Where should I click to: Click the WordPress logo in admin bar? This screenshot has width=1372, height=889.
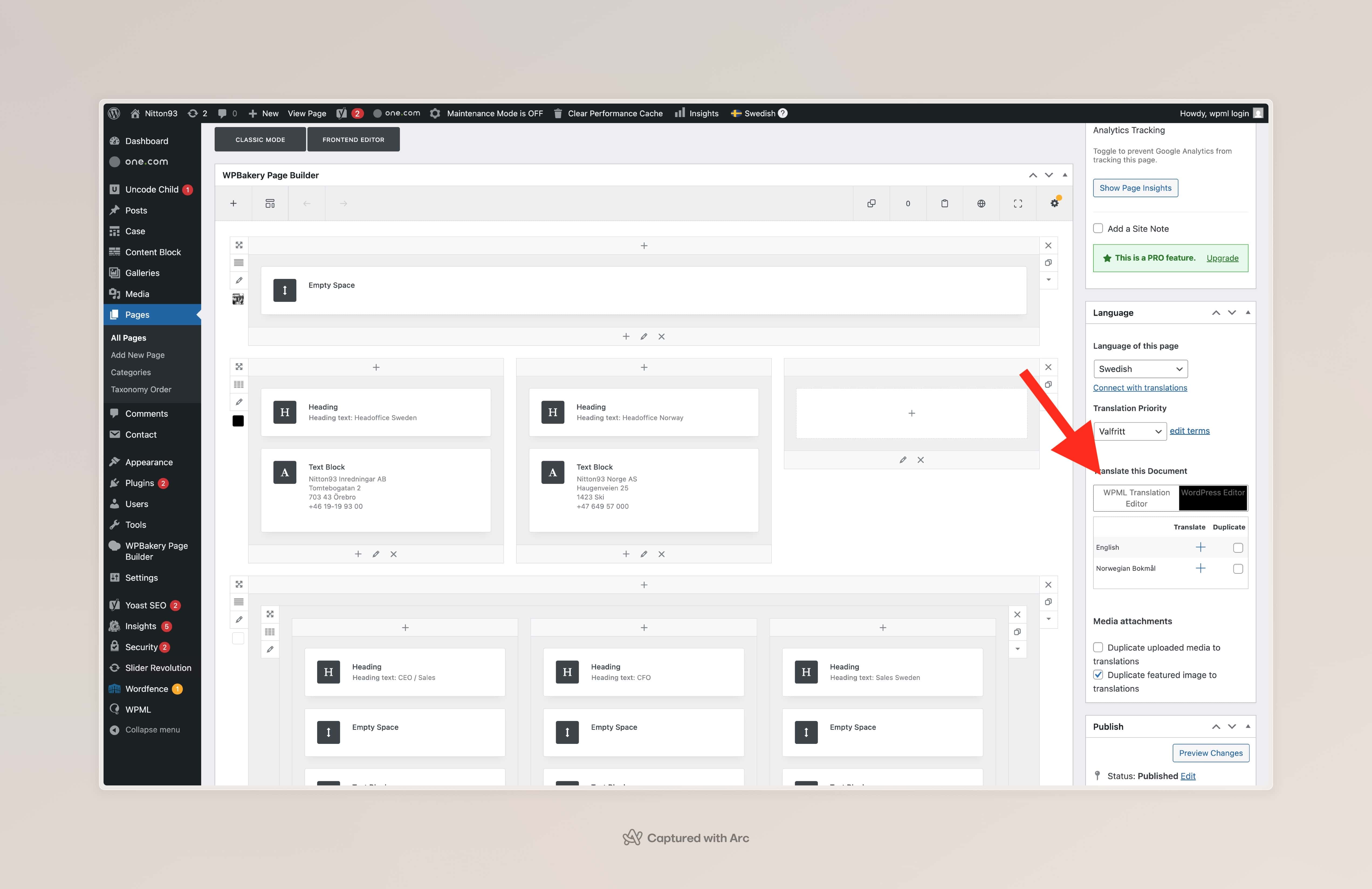pos(114,113)
